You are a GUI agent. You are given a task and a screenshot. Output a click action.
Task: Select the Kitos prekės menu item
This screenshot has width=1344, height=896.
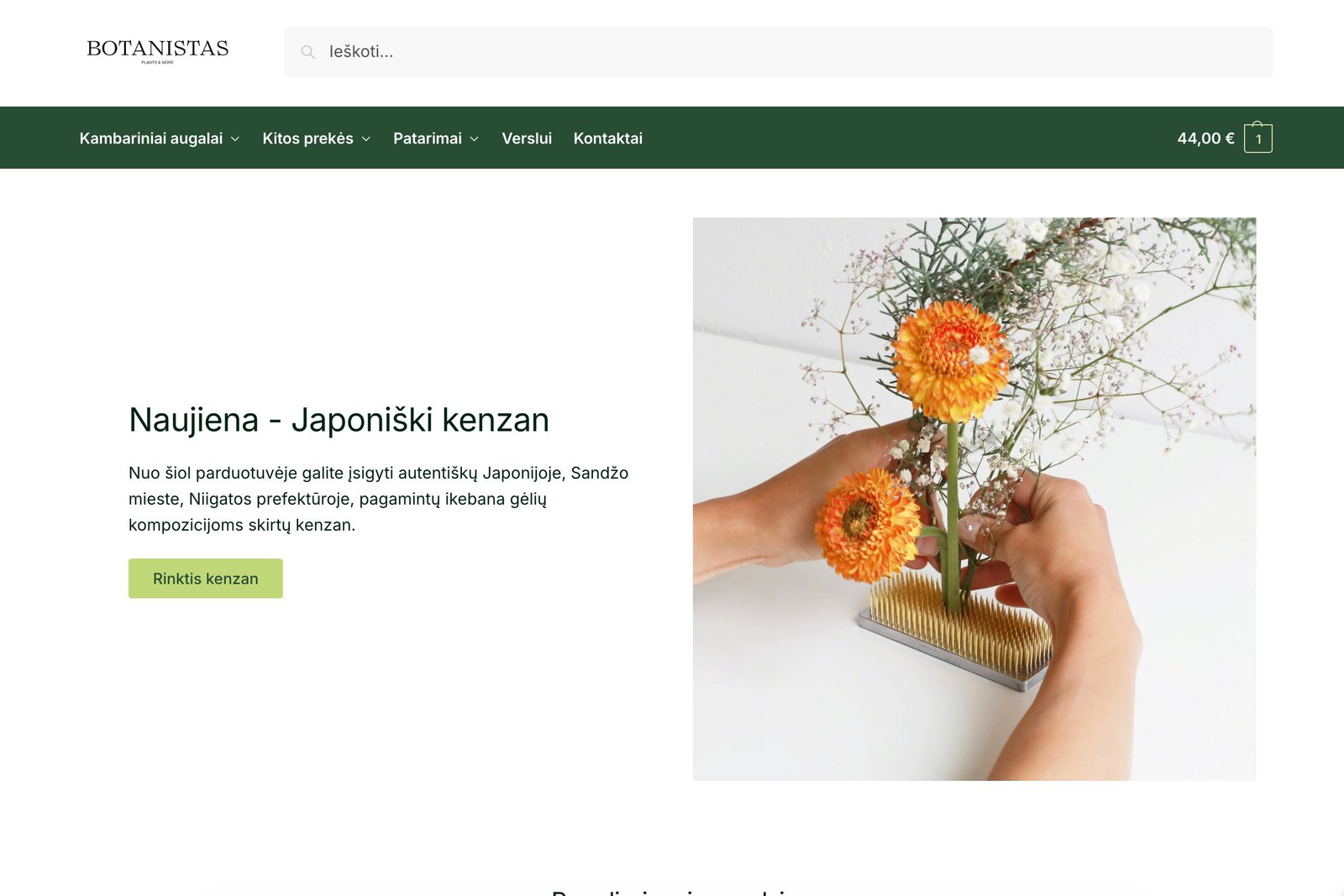pos(307,139)
